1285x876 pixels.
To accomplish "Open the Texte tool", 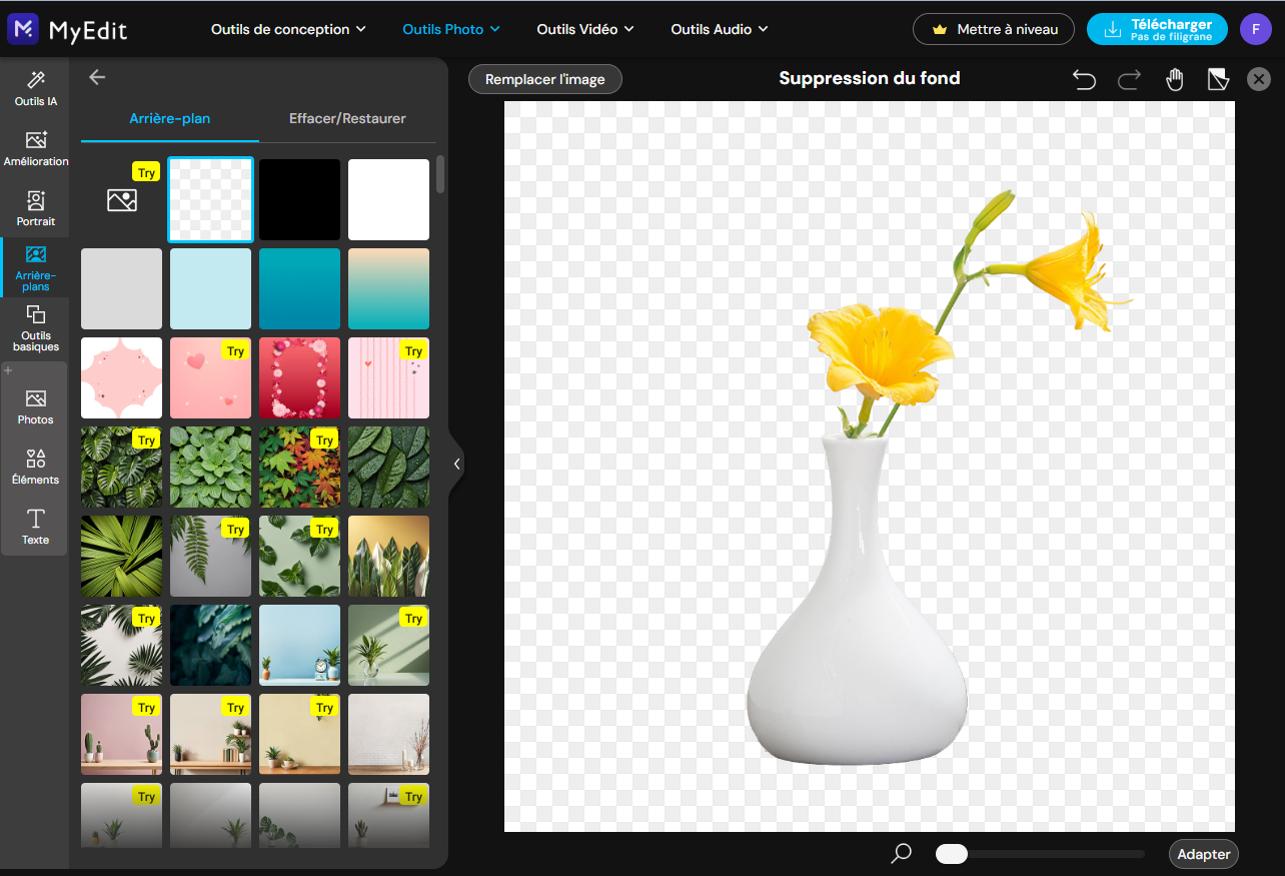I will click(x=35, y=527).
